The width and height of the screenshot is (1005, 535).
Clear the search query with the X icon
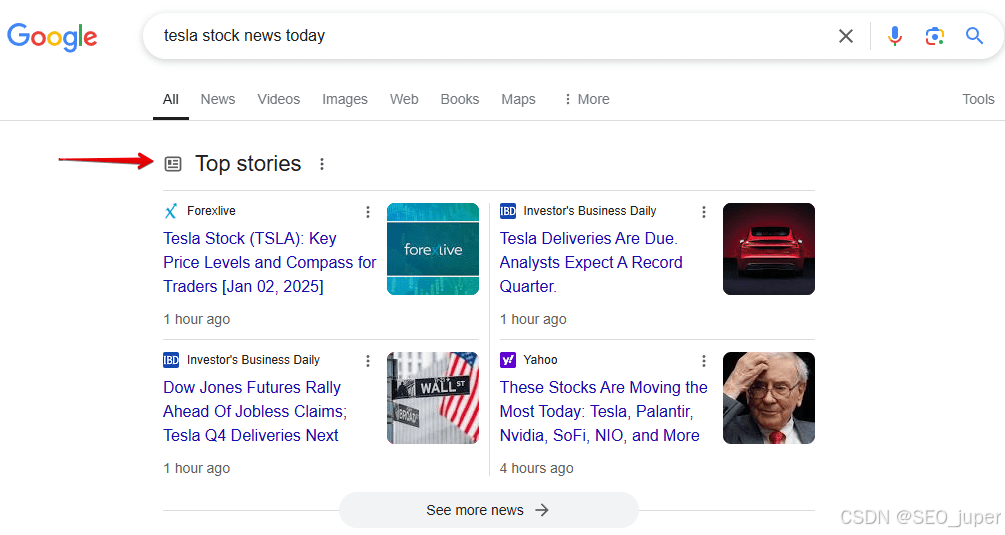(846, 36)
